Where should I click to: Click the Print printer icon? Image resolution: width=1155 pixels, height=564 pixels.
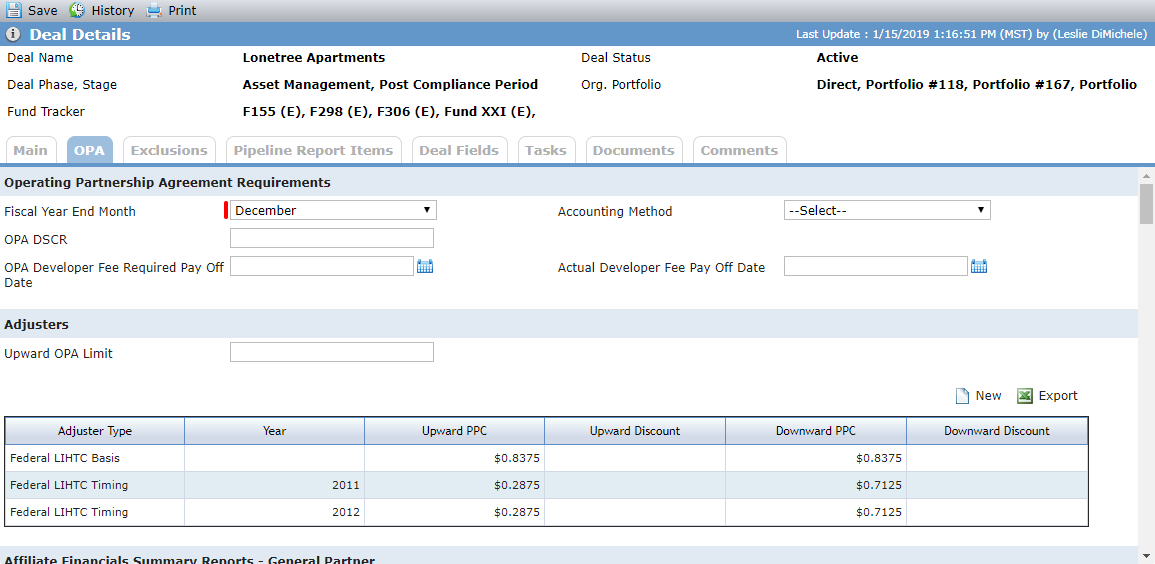pos(153,10)
